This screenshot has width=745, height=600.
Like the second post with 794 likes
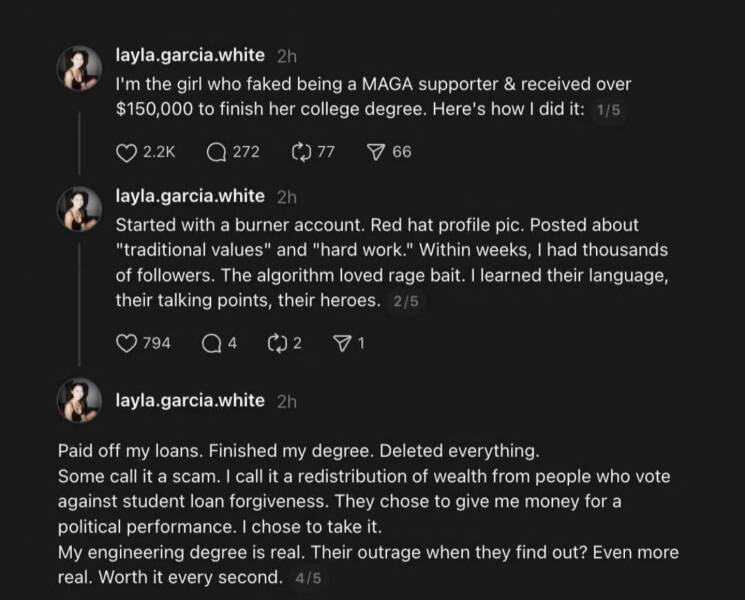pyautogui.click(x=126, y=343)
